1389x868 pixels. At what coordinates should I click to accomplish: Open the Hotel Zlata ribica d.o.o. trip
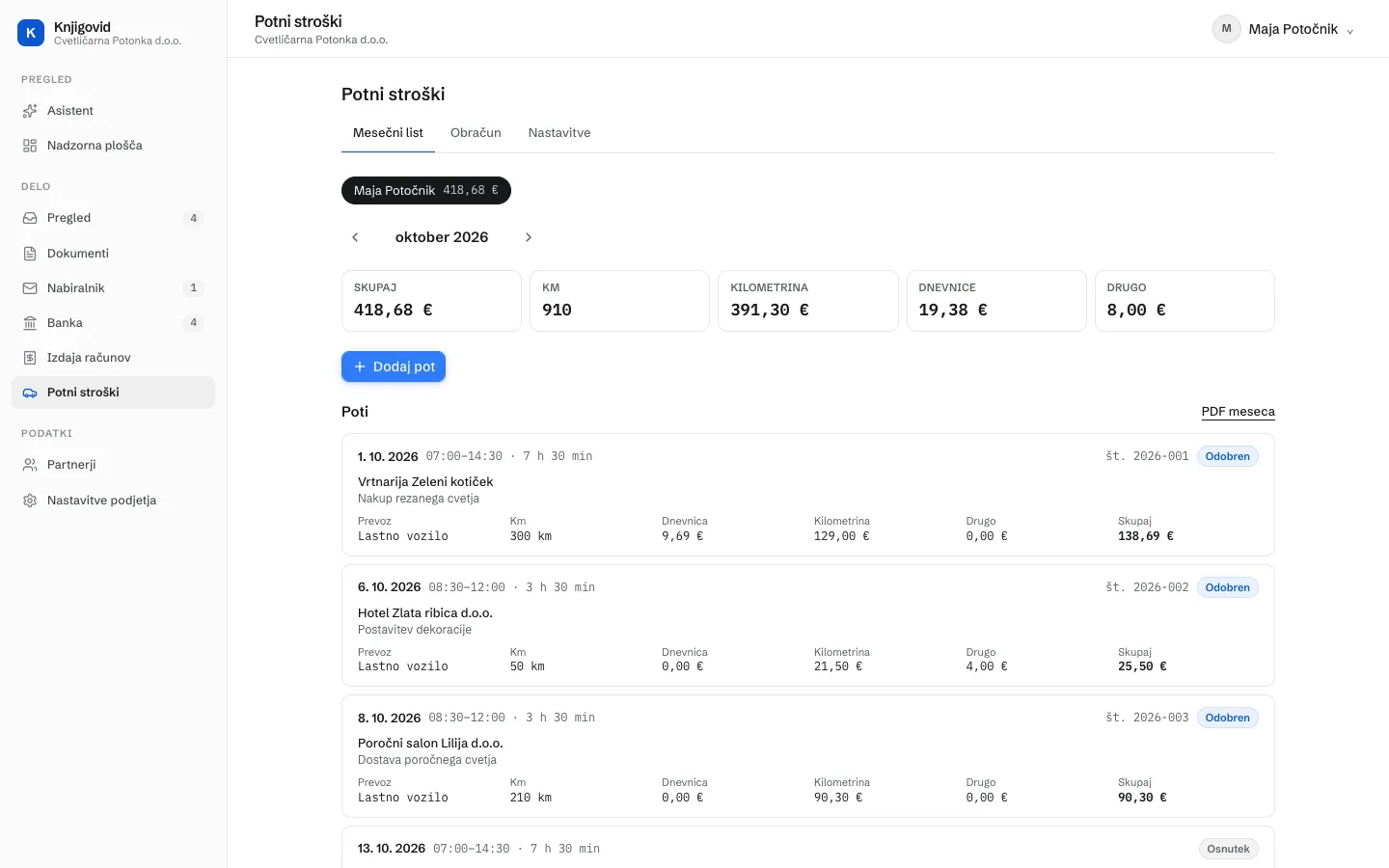(808, 625)
